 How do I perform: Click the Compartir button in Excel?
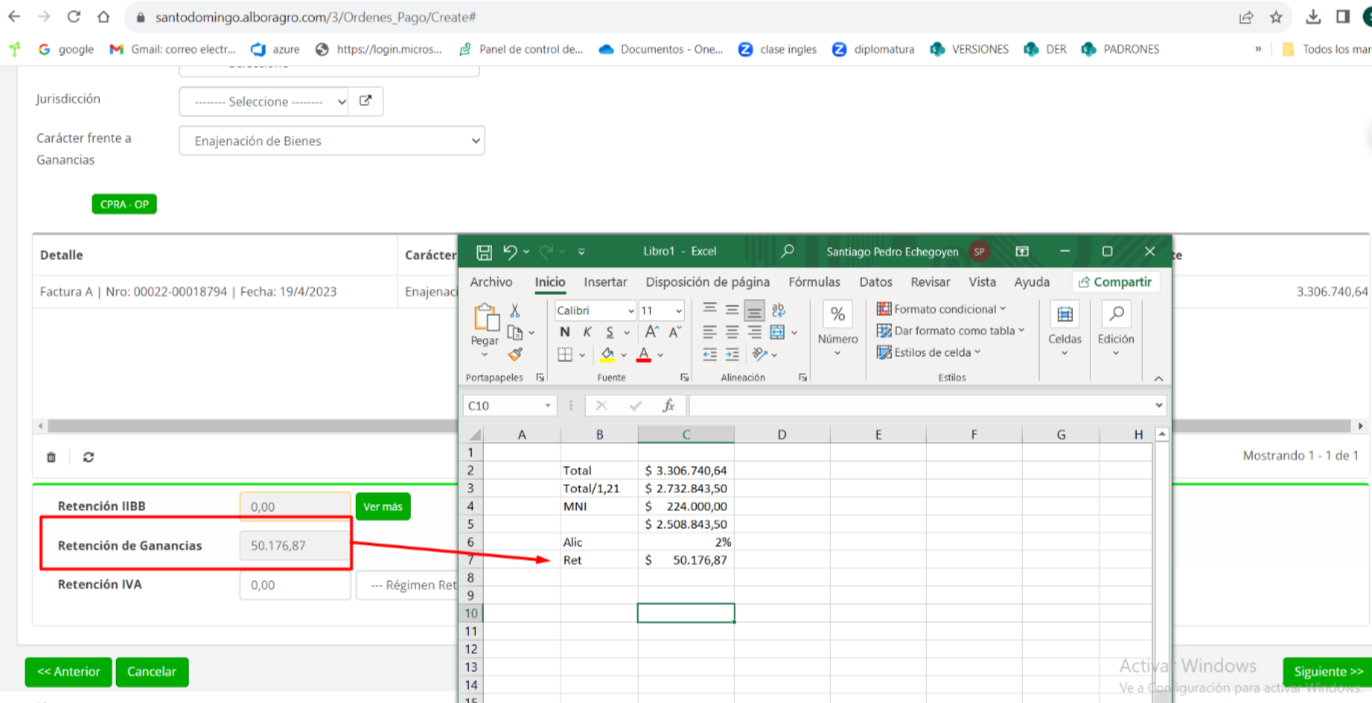[1116, 282]
